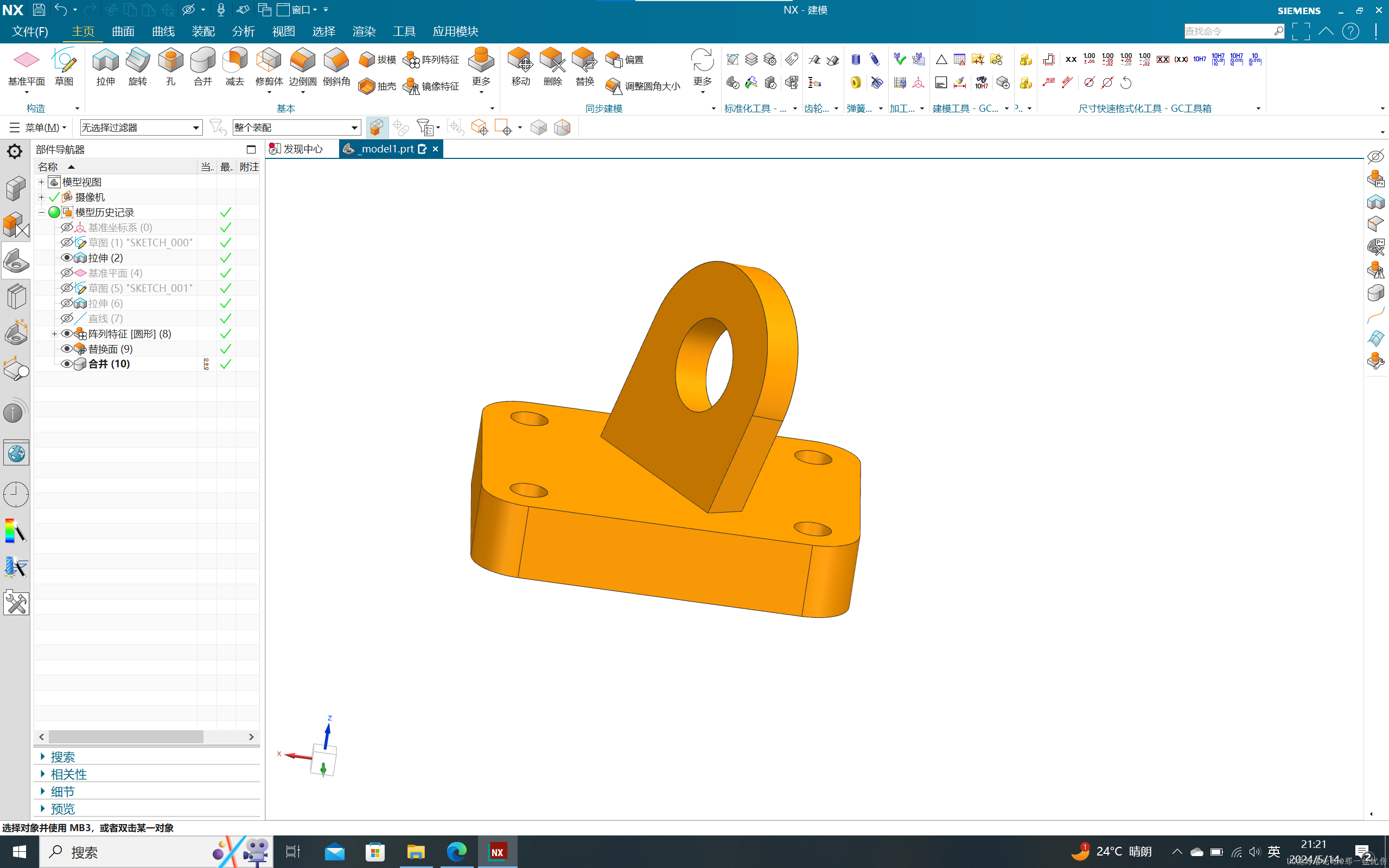
Task: Open the 菜单(M) menu button
Action: [x=38, y=127]
